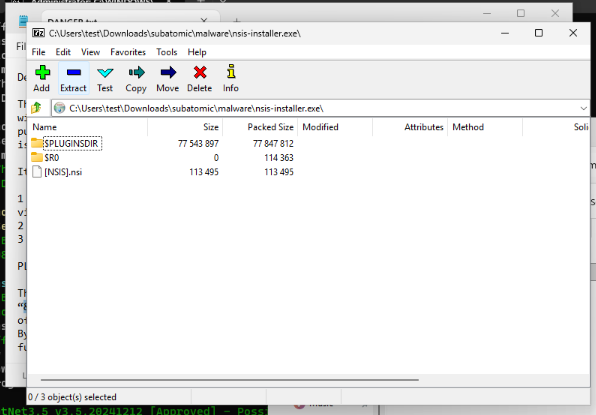
Task: Sort by Modified column header
Action: [335, 127]
